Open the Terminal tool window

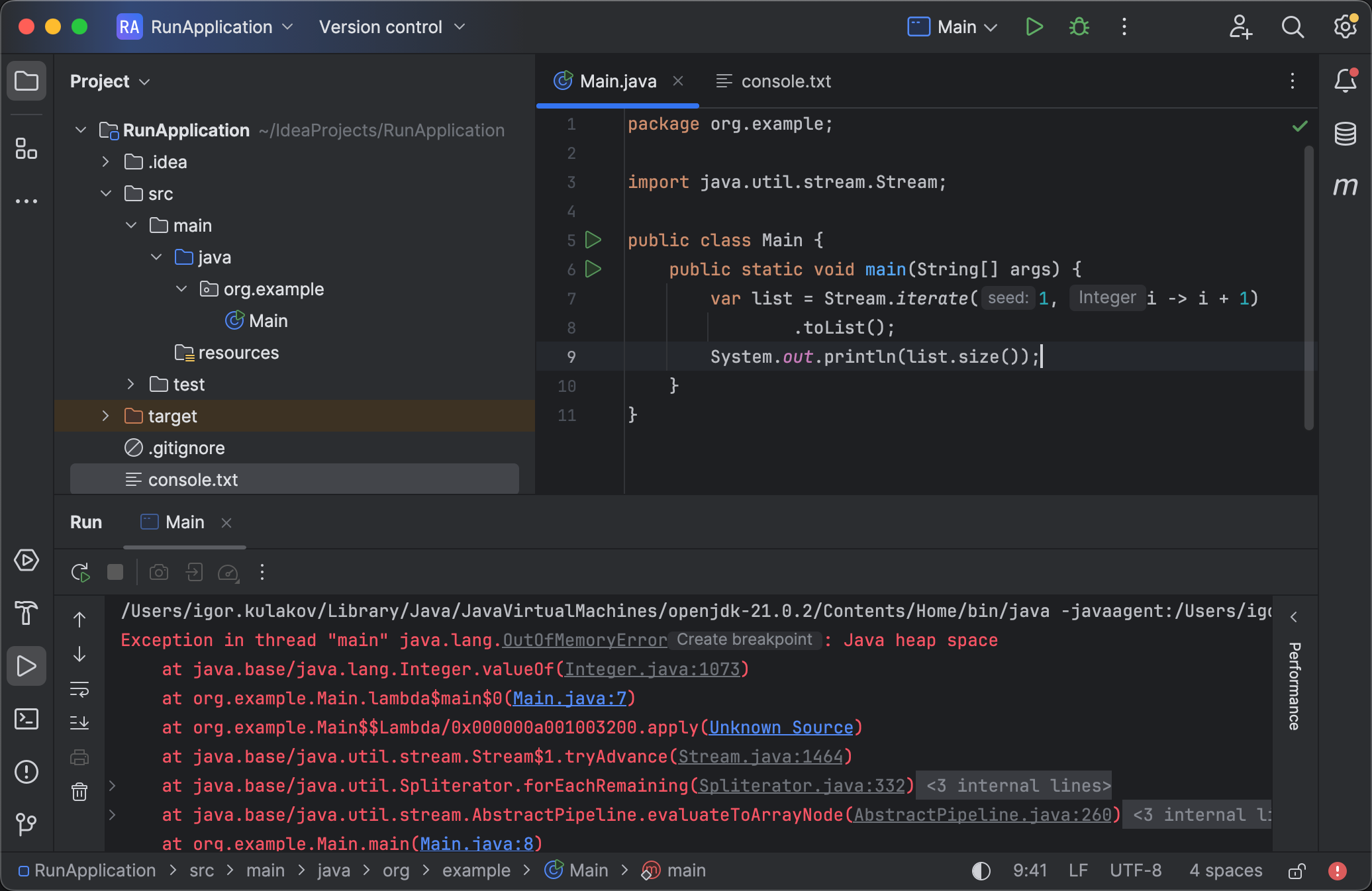pos(26,719)
